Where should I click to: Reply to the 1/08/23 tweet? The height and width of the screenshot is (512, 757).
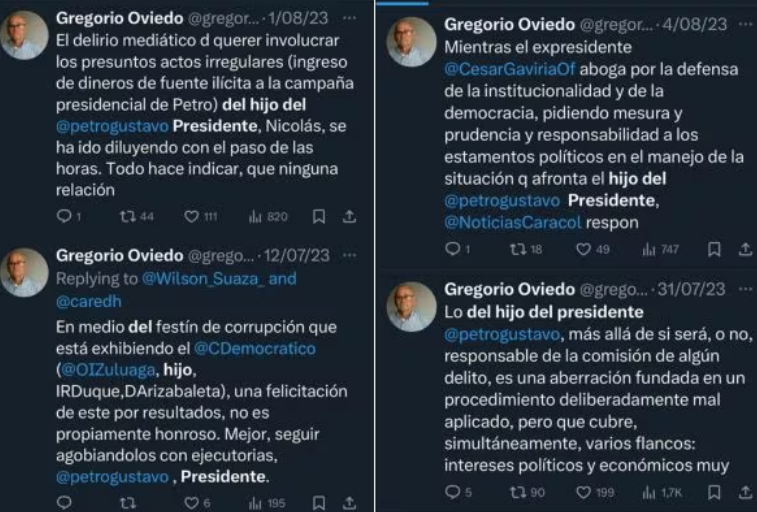point(64,216)
